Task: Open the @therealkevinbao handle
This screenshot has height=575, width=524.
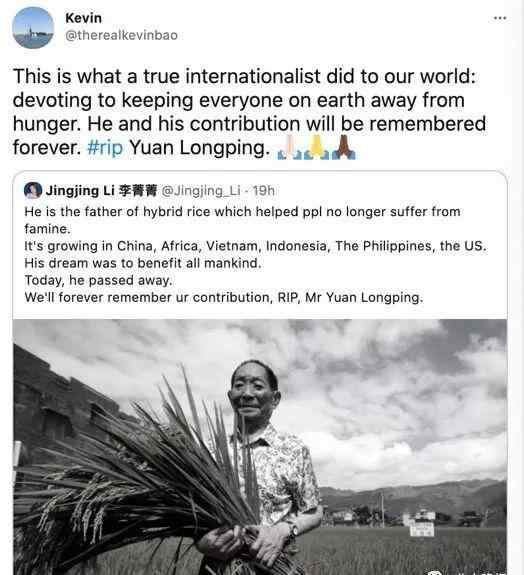Action: [121, 35]
